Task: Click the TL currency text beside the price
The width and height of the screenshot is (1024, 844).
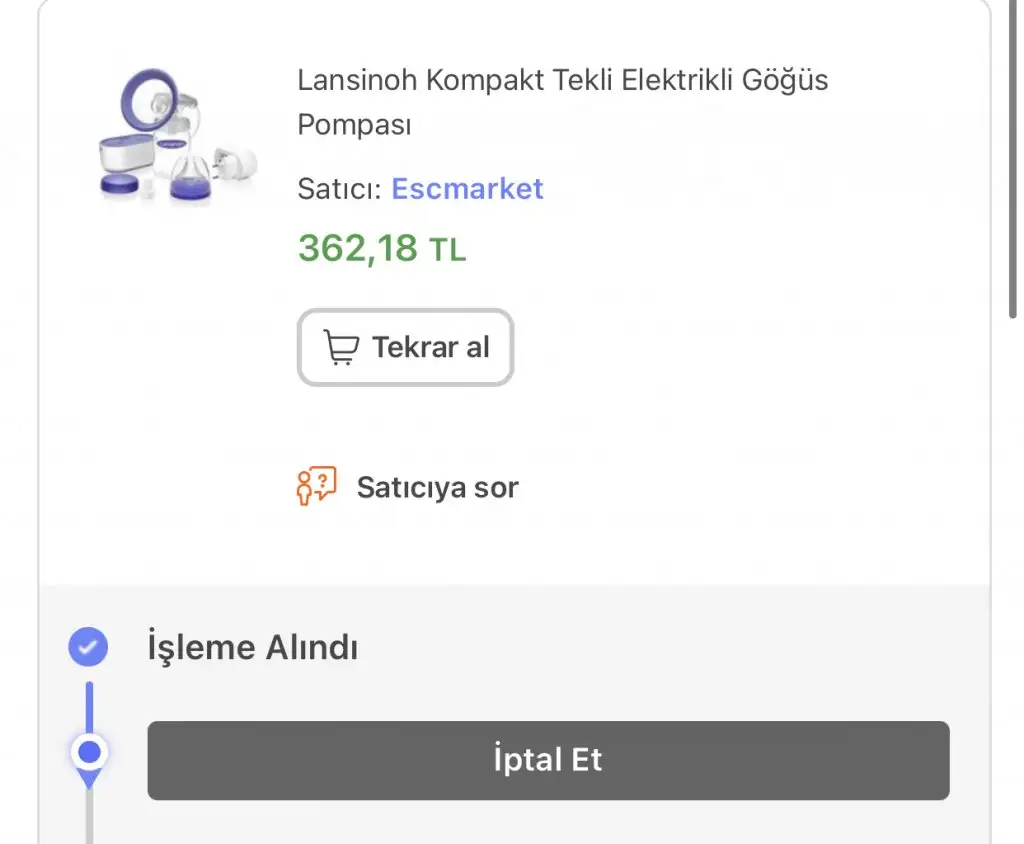Action: click(447, 250)
